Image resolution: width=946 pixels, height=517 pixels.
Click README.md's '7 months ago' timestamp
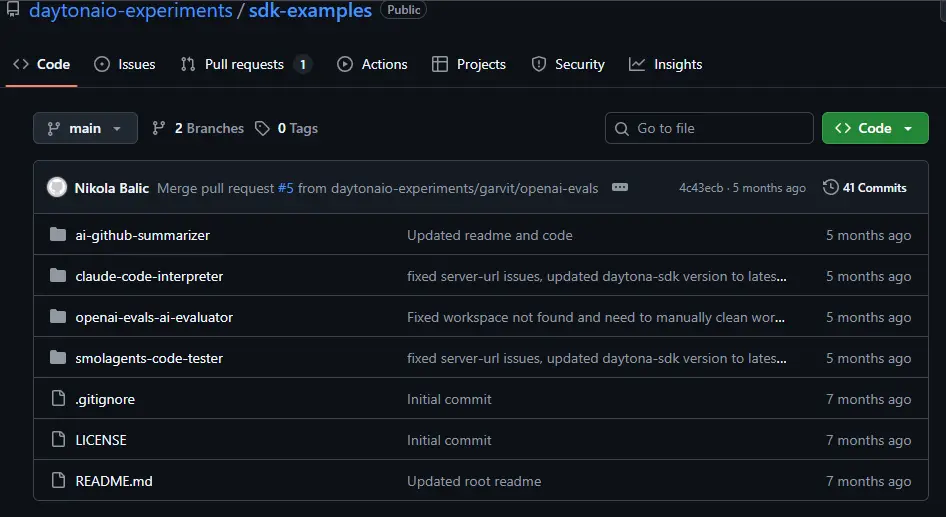click(x=869, y=481)
